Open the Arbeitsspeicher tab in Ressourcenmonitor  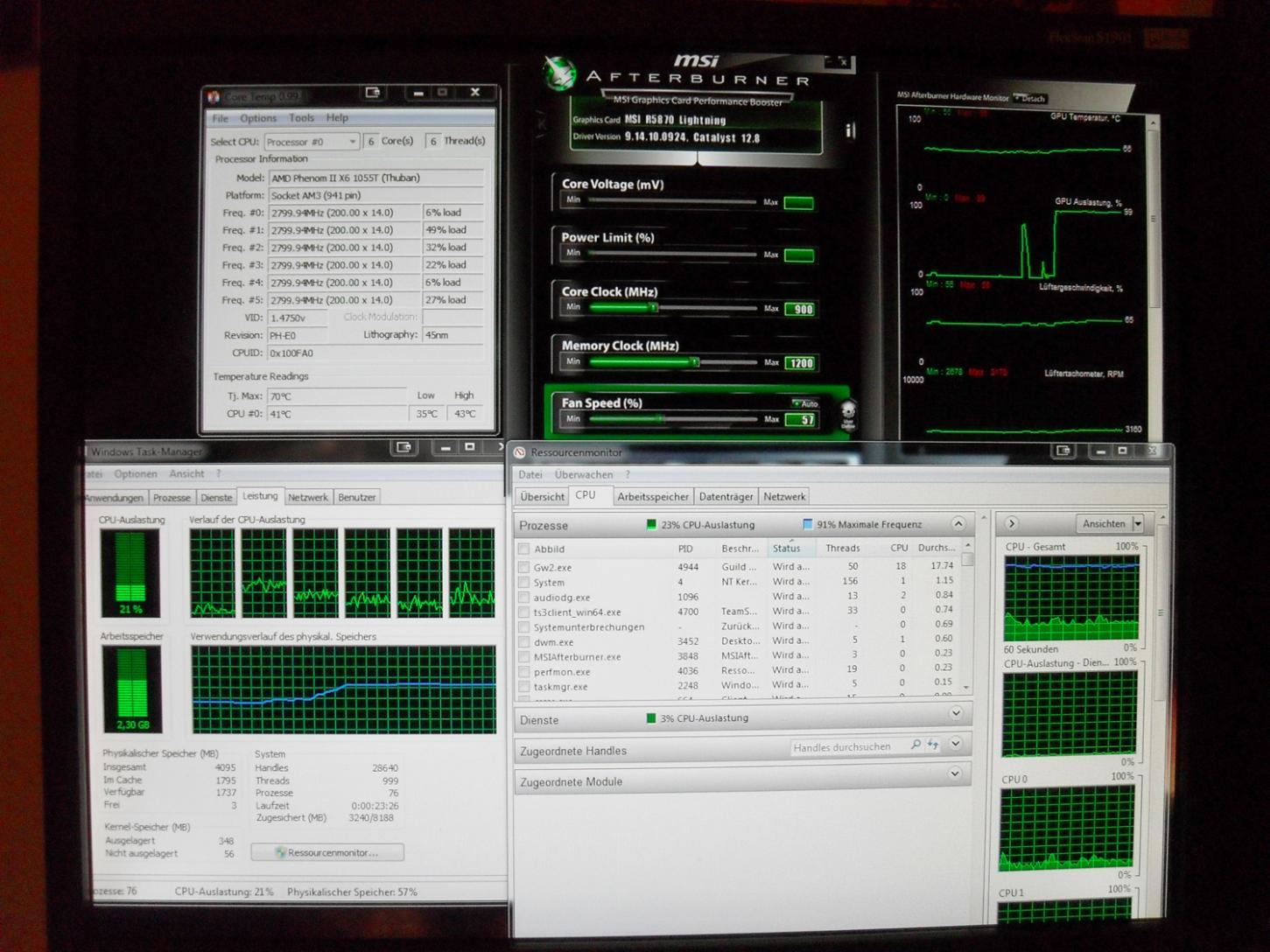pos(653,496)
